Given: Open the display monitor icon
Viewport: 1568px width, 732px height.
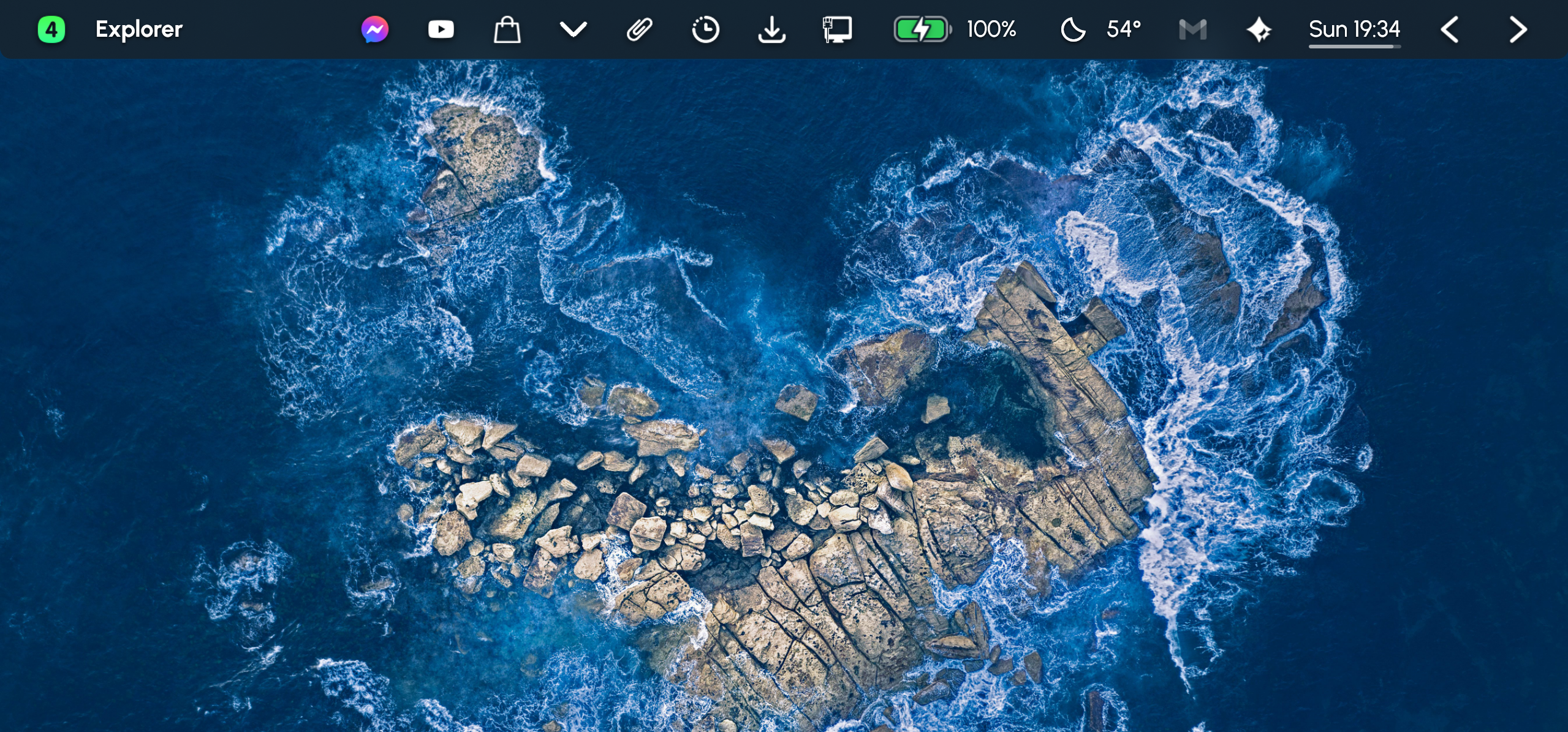Looking at the screenshot, I should (838, 29).
